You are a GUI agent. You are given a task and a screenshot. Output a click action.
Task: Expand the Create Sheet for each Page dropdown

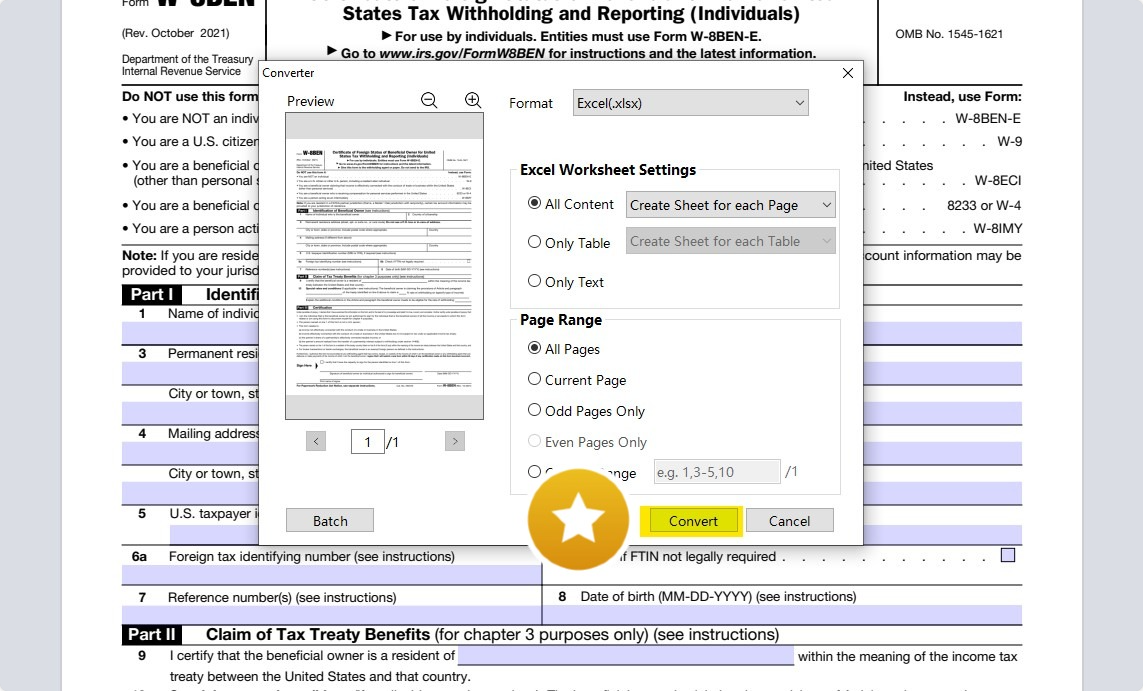(730, 205)
